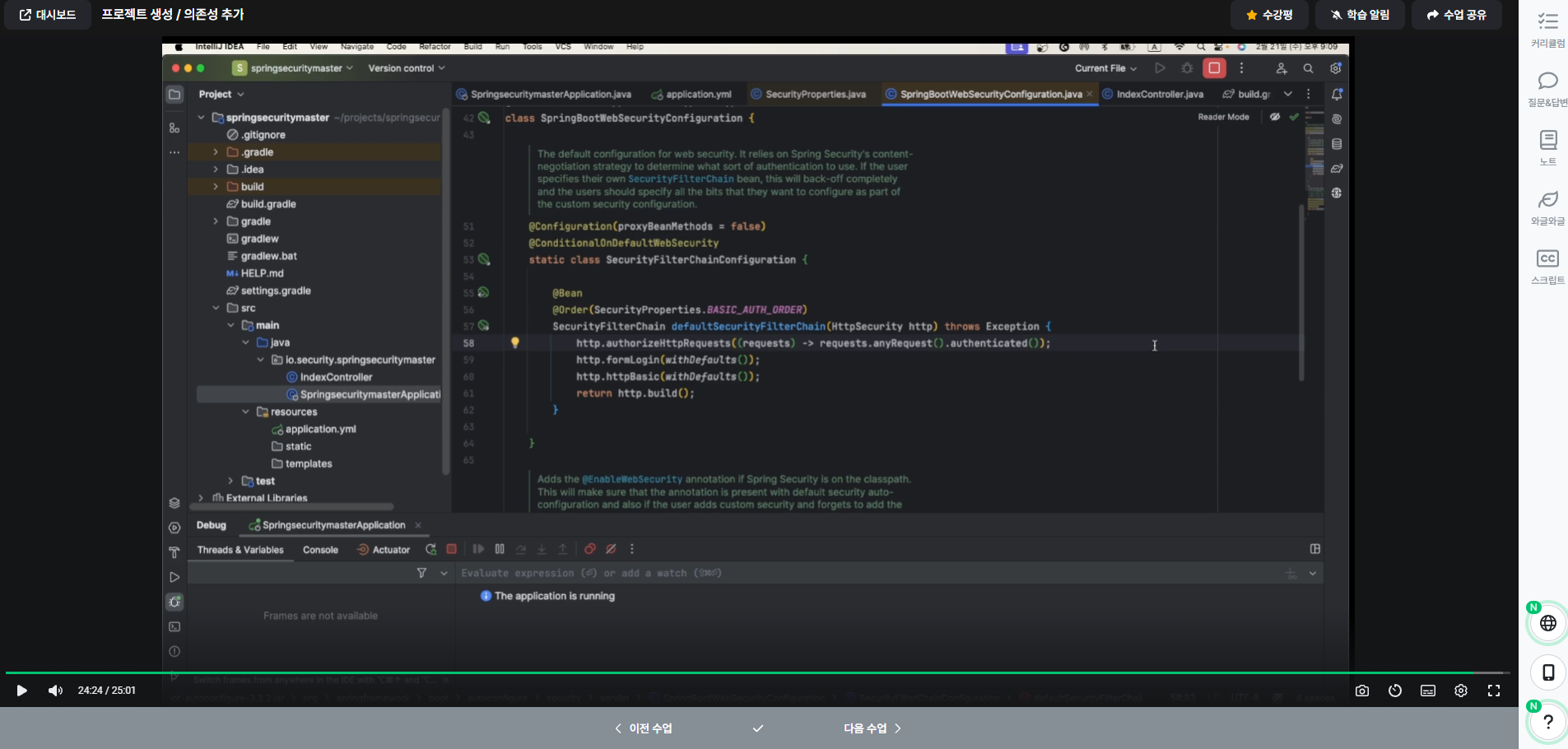Click the 수업 공유 share button
The height and width of the screenshot is (749, 1568).
click(x=1457, y=15)
